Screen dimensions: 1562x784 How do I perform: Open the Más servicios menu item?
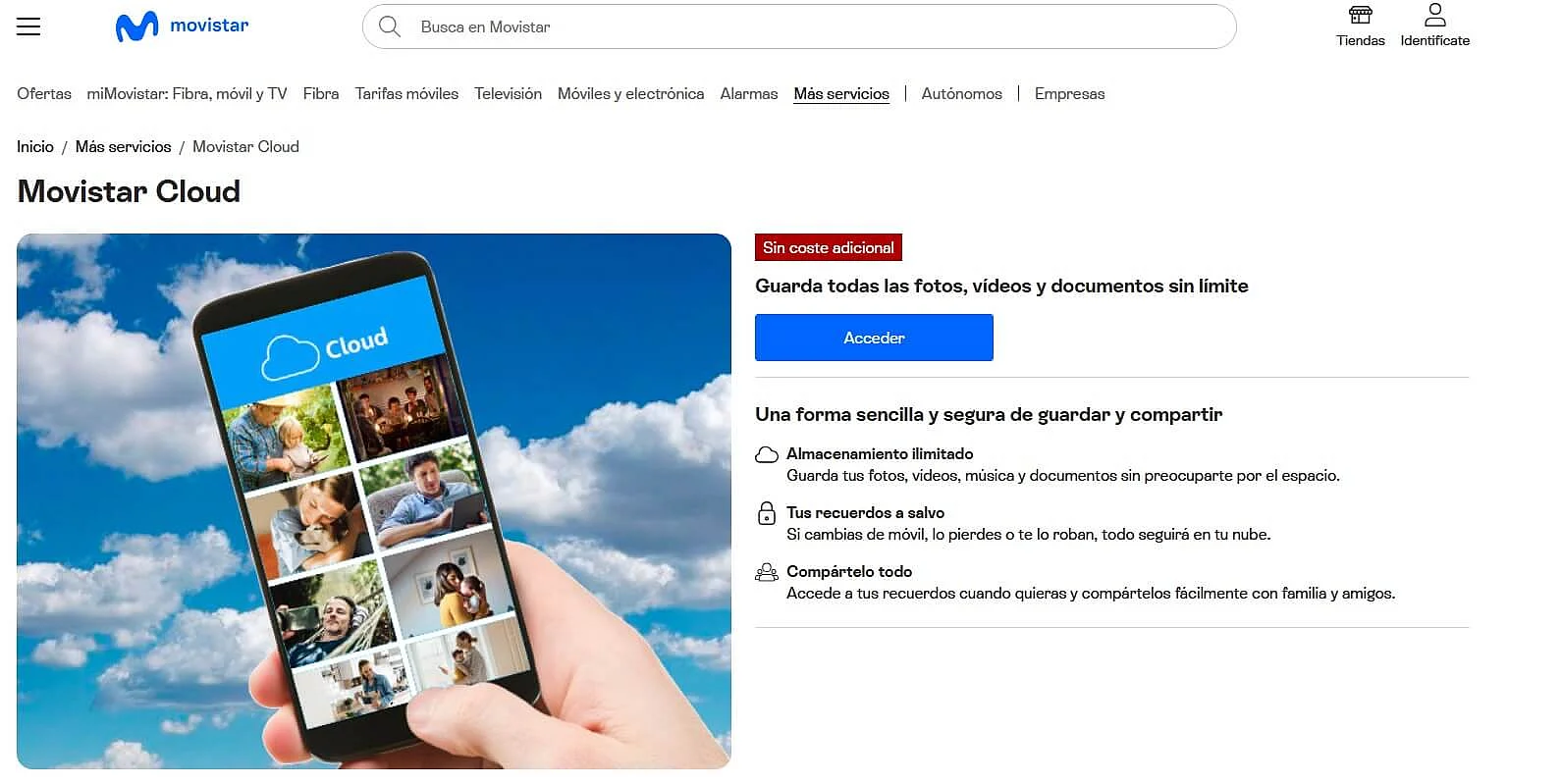(x=841, y=94)
